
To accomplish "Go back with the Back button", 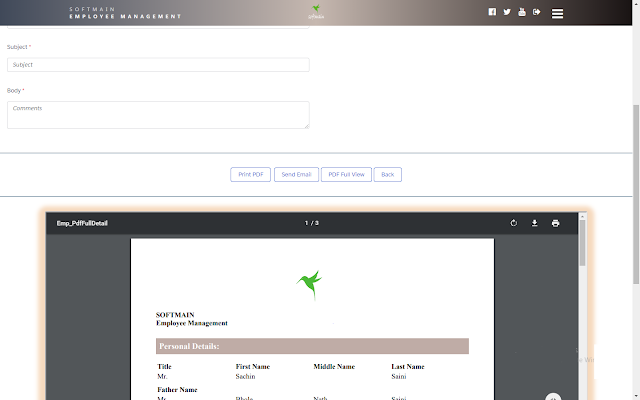I will pos(388,175).
